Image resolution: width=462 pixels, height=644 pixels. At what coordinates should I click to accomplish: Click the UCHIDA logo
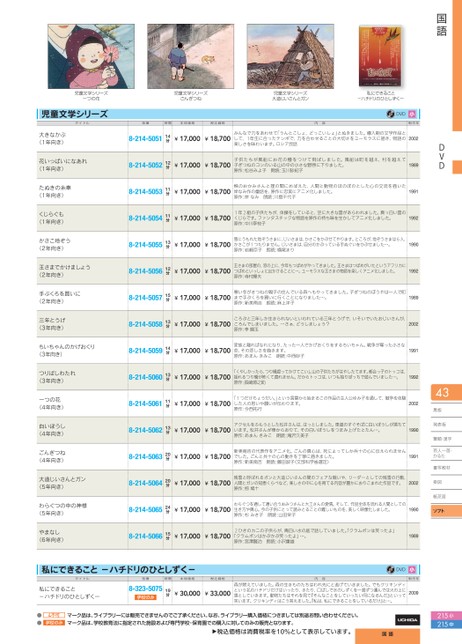pyautogui.click(x=407, y=619)
